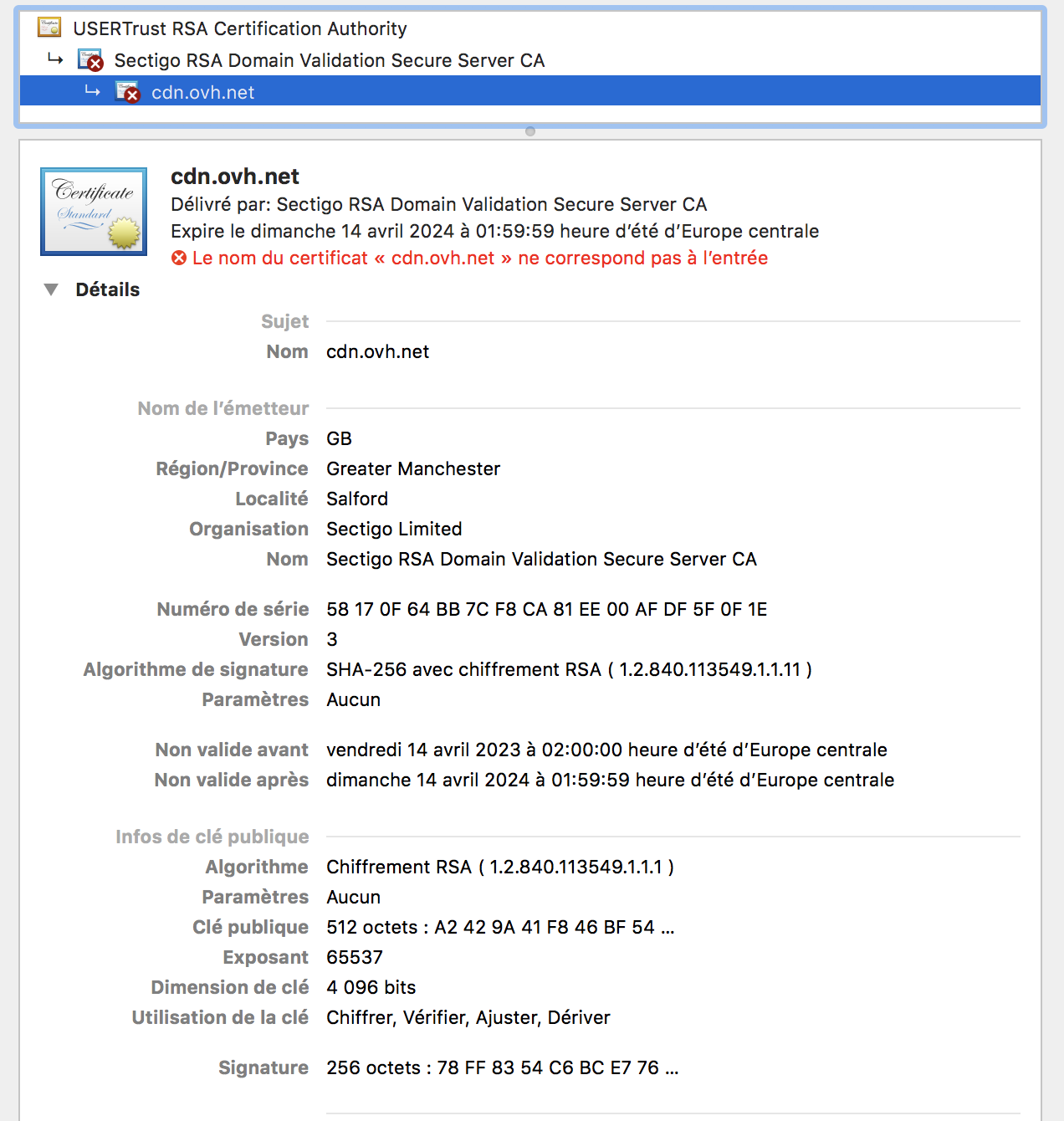Collapse the Détails disclosure triangle
The width and height of the screenshot is (1064, 1121).
coord(51,289)
